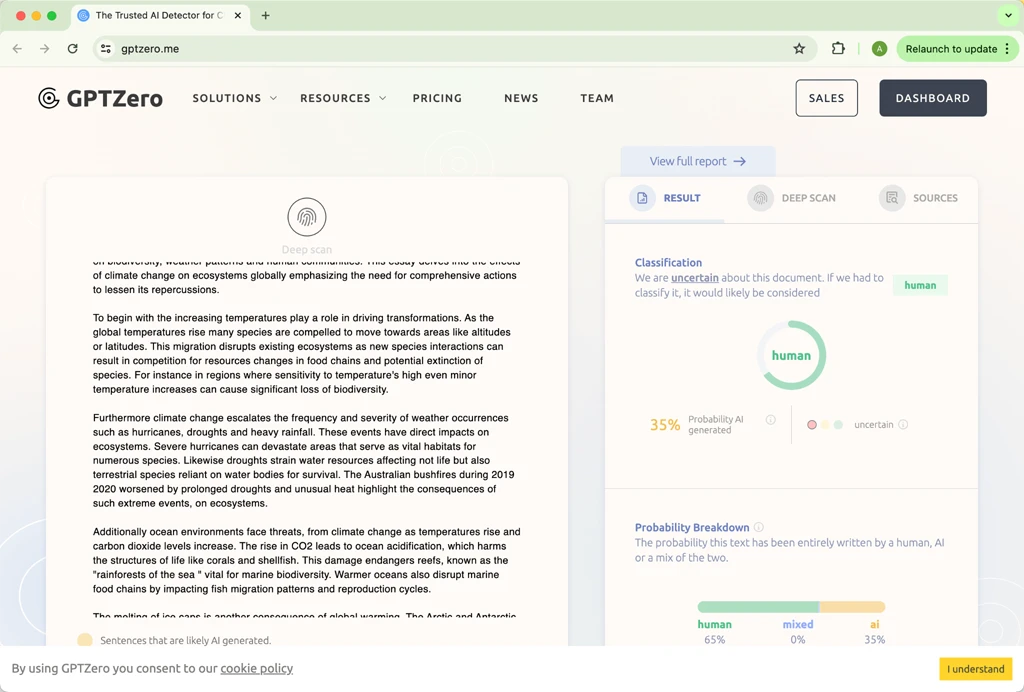Close the GPTZero browser tab
This screenshot has height=692, width=1024.
(238, 15)
